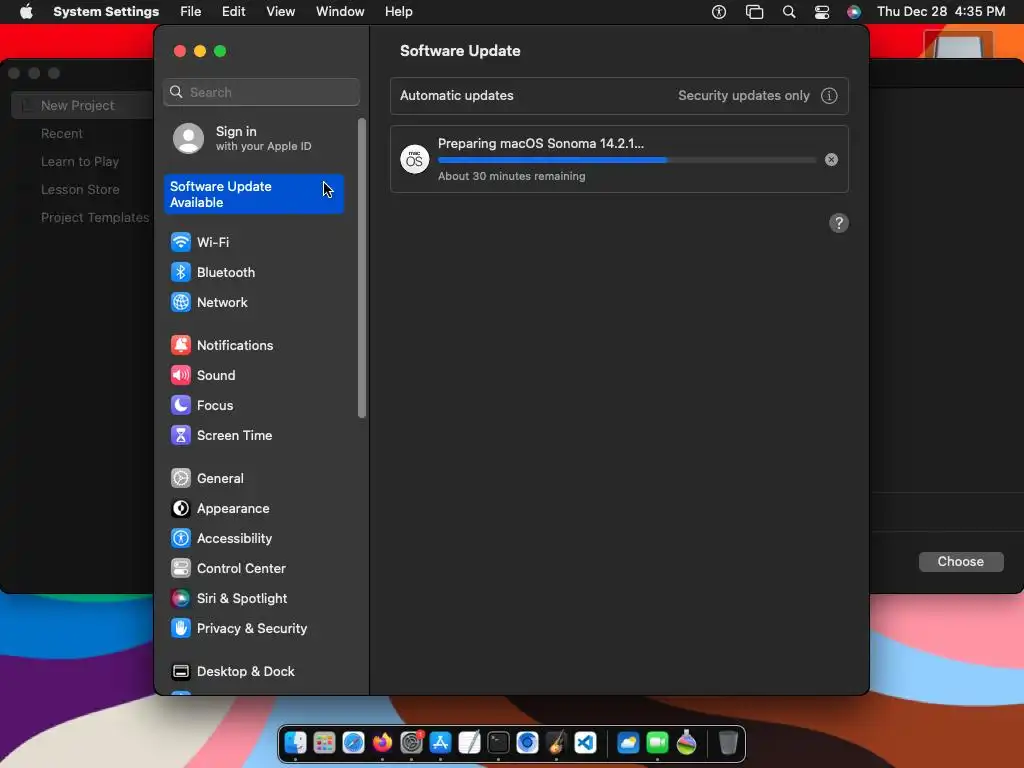The image size is (1024, 768).
Task: Open Weather app from the Dock
Action: pos(628,743)
